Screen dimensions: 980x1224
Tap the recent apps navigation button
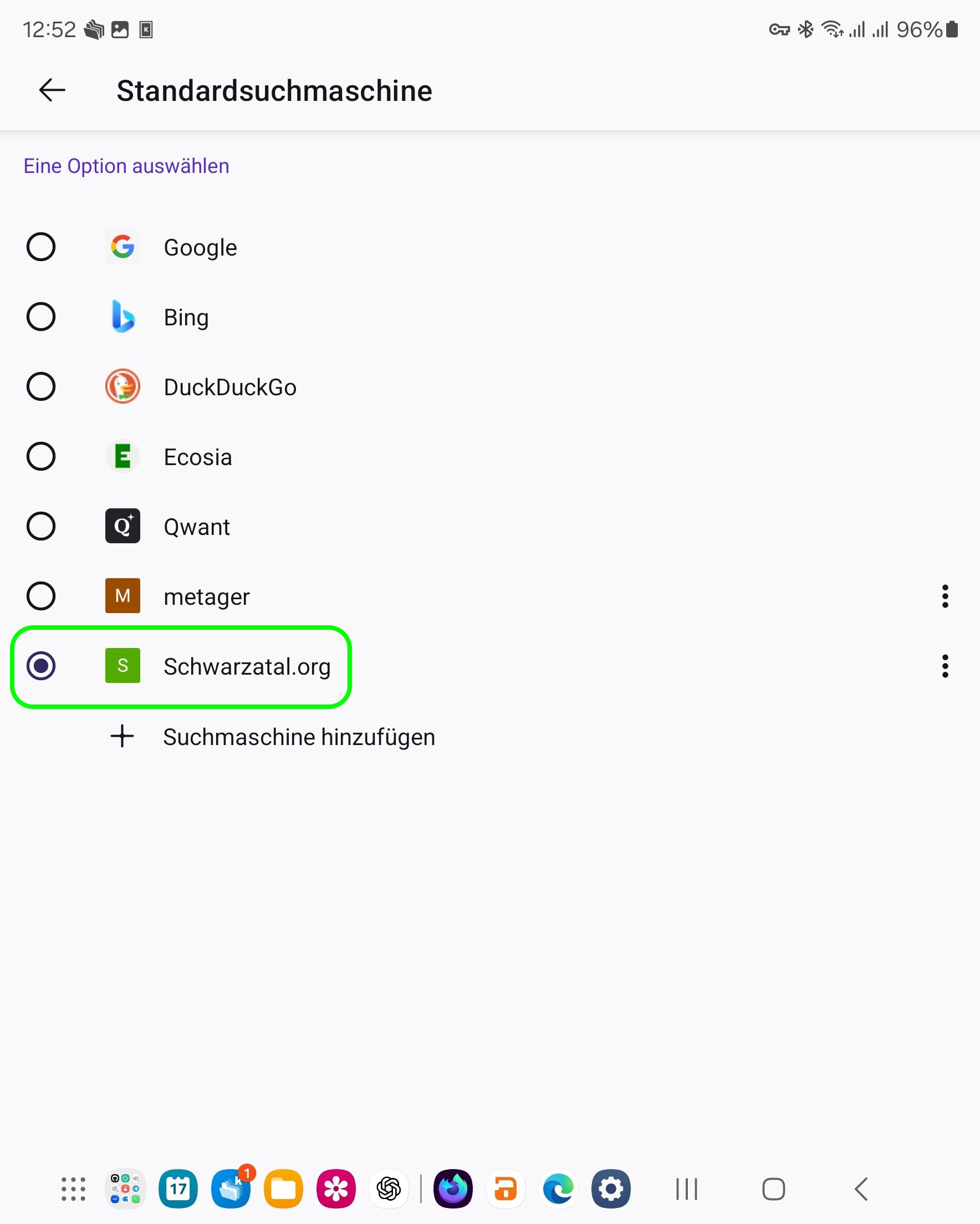(x=686, y=1189)
